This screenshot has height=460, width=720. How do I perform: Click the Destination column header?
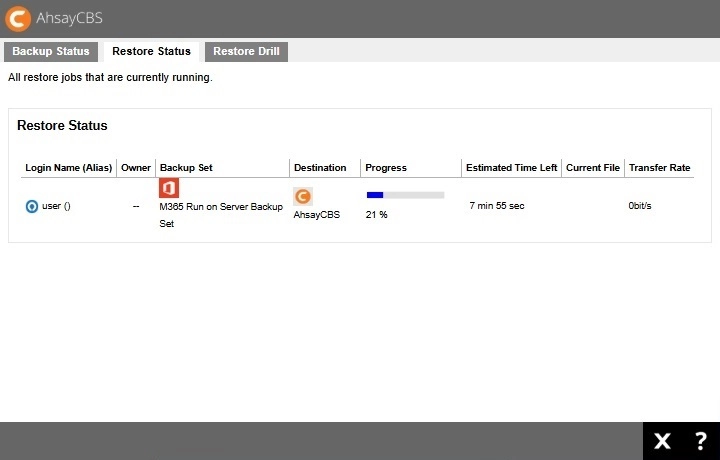pyautogui.click(x=320, y=168)
